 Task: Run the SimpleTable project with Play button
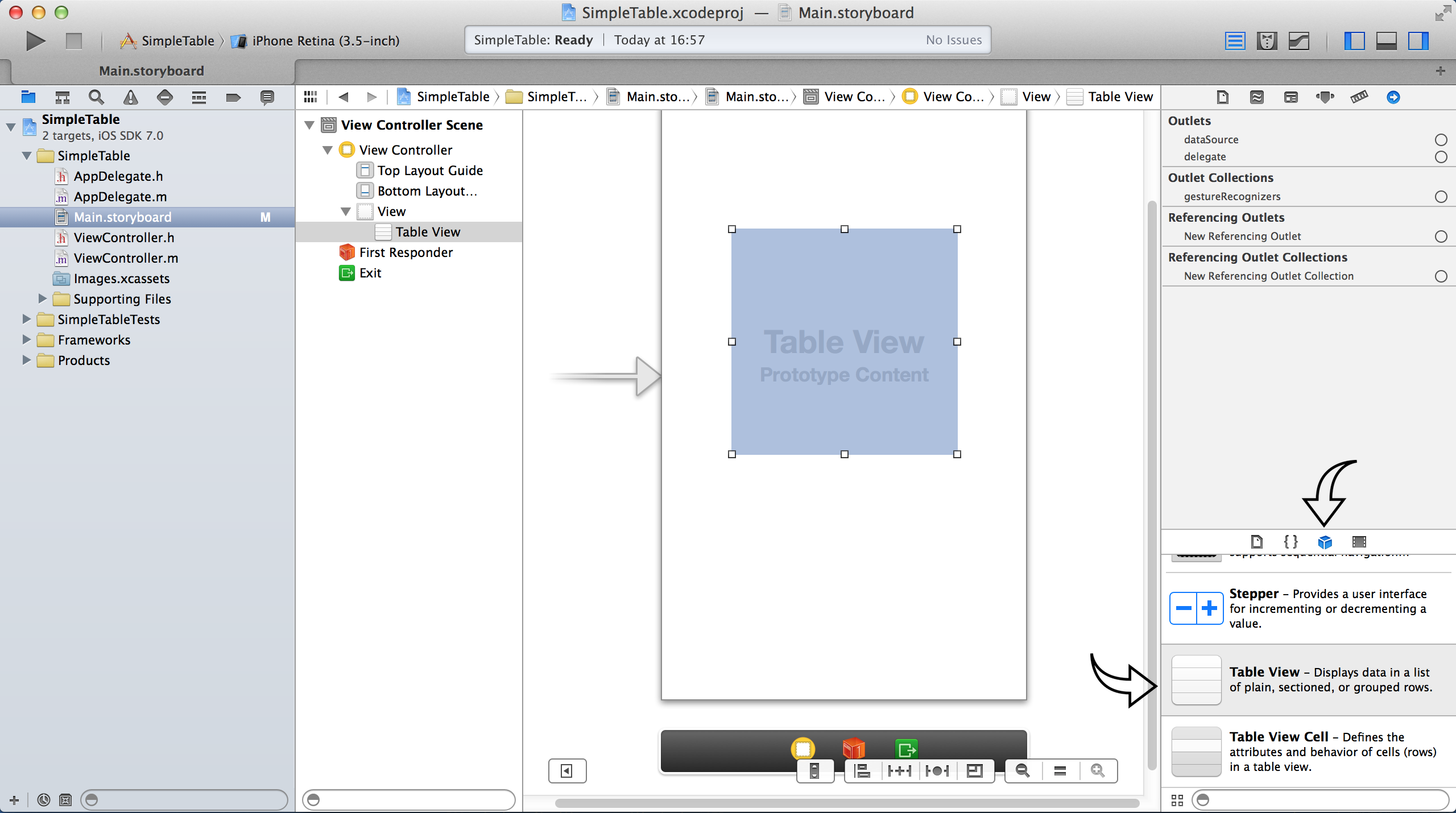point(35,41)
